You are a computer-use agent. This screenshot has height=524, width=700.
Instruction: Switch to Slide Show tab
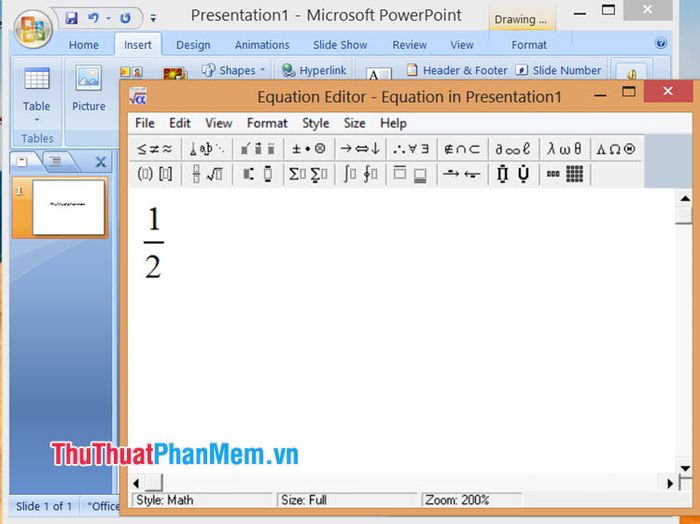pos(340,45)
